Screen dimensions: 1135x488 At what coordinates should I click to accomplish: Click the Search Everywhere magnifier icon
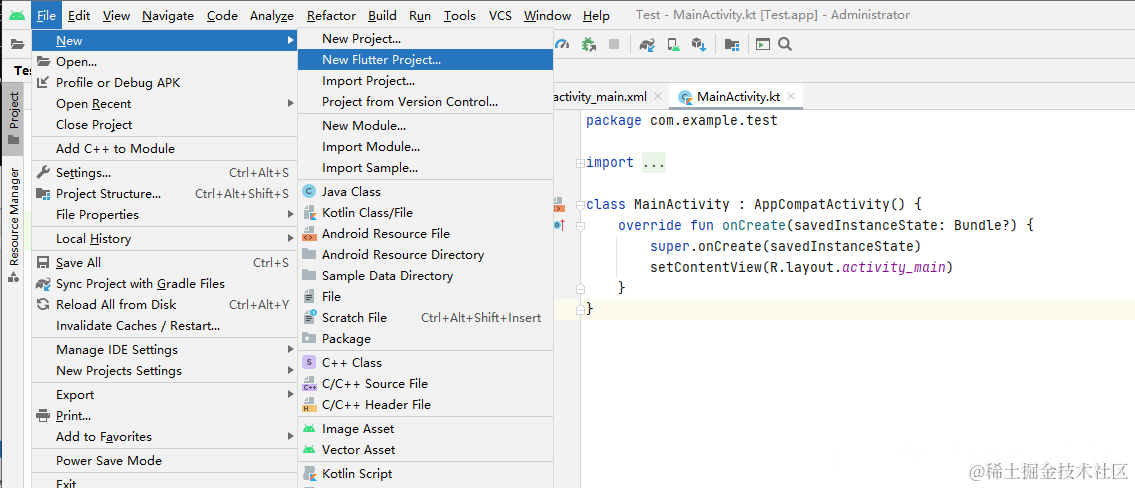click(785, 44)
